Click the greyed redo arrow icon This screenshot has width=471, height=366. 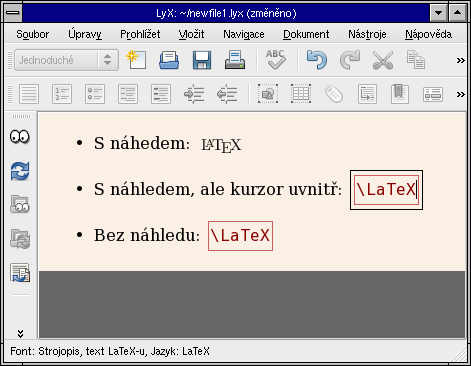[350, 60]
